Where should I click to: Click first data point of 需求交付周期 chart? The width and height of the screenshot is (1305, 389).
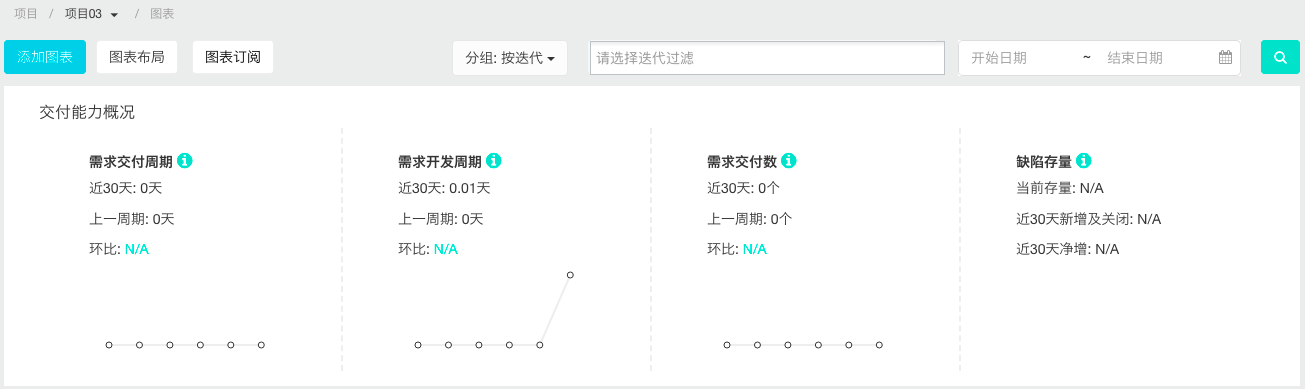click(x=109, y=344)
